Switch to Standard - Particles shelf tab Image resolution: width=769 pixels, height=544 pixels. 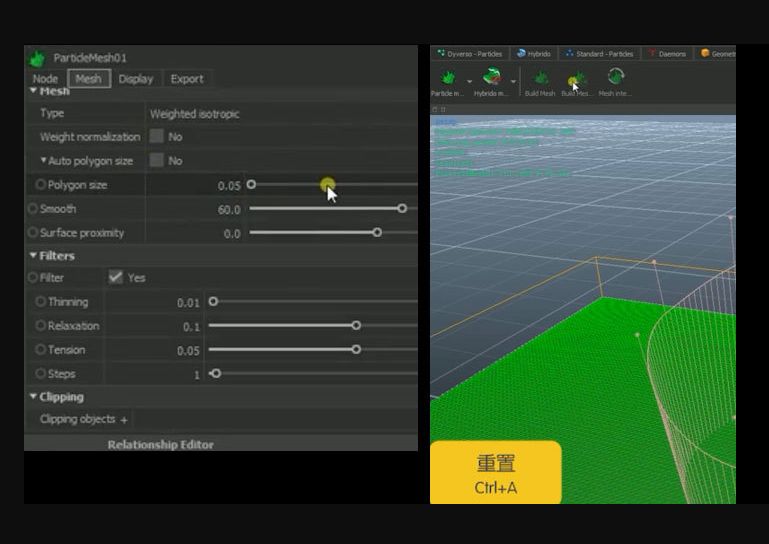[x=600, y=53]
